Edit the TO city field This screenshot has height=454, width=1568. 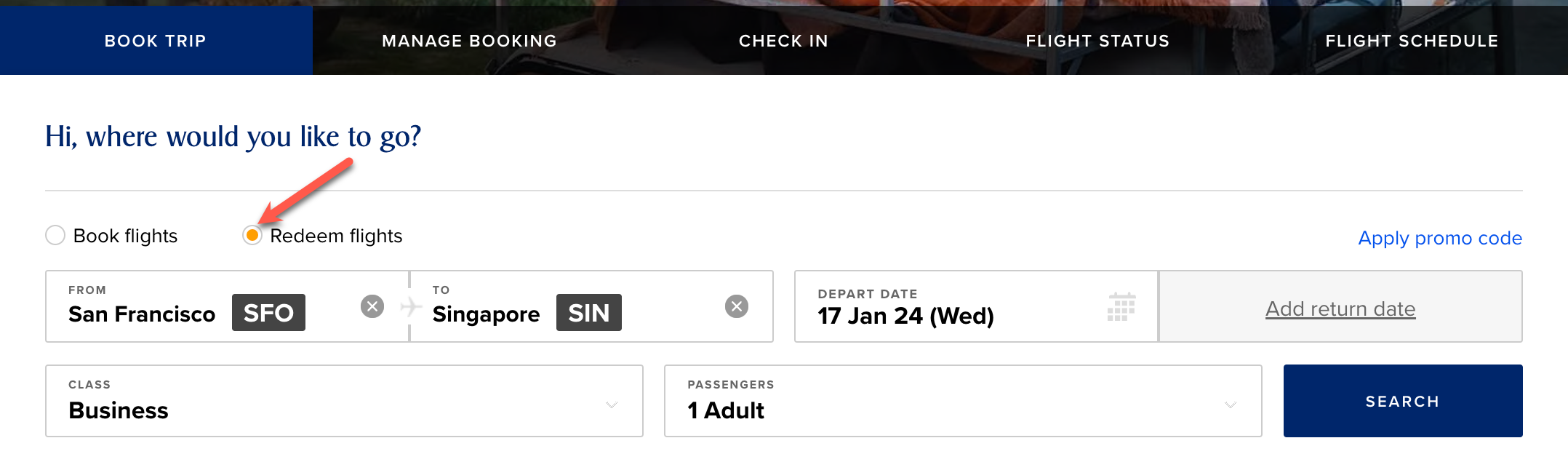486,314
